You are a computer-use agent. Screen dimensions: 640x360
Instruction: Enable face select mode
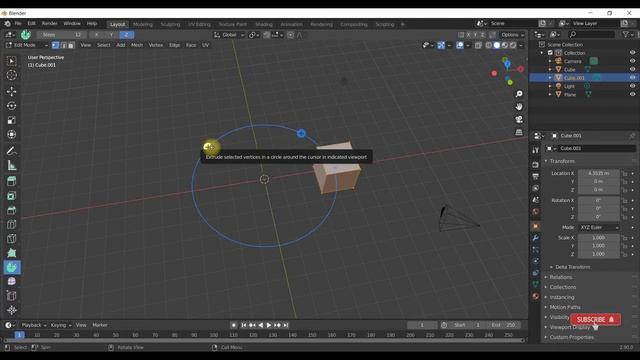pos(71,45)
